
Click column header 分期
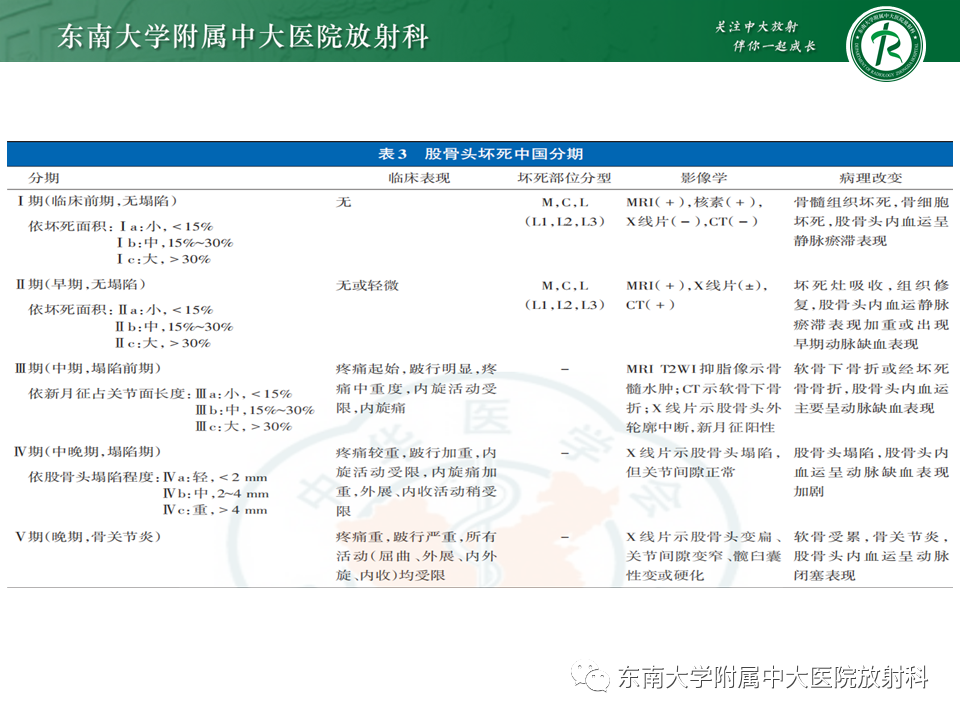43,178
